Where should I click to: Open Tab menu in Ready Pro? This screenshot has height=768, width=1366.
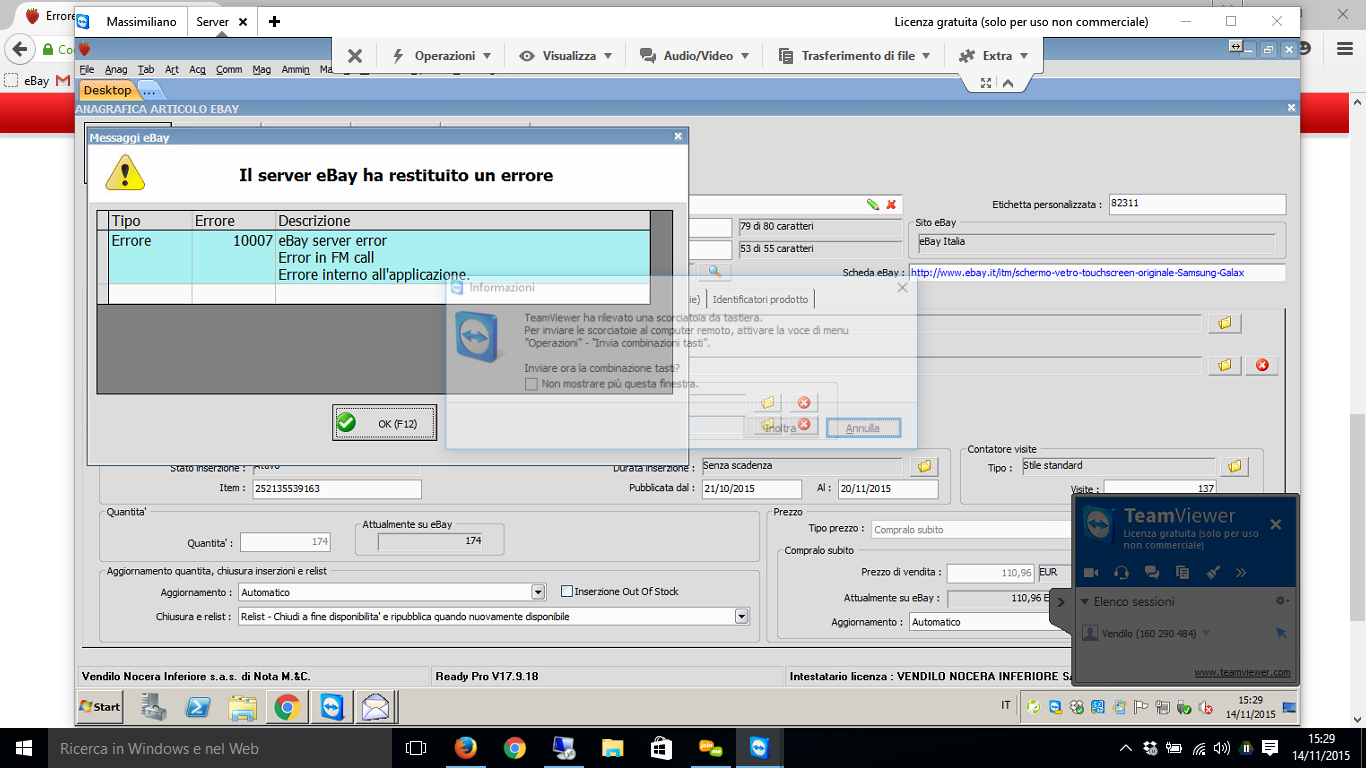[146, 70]
